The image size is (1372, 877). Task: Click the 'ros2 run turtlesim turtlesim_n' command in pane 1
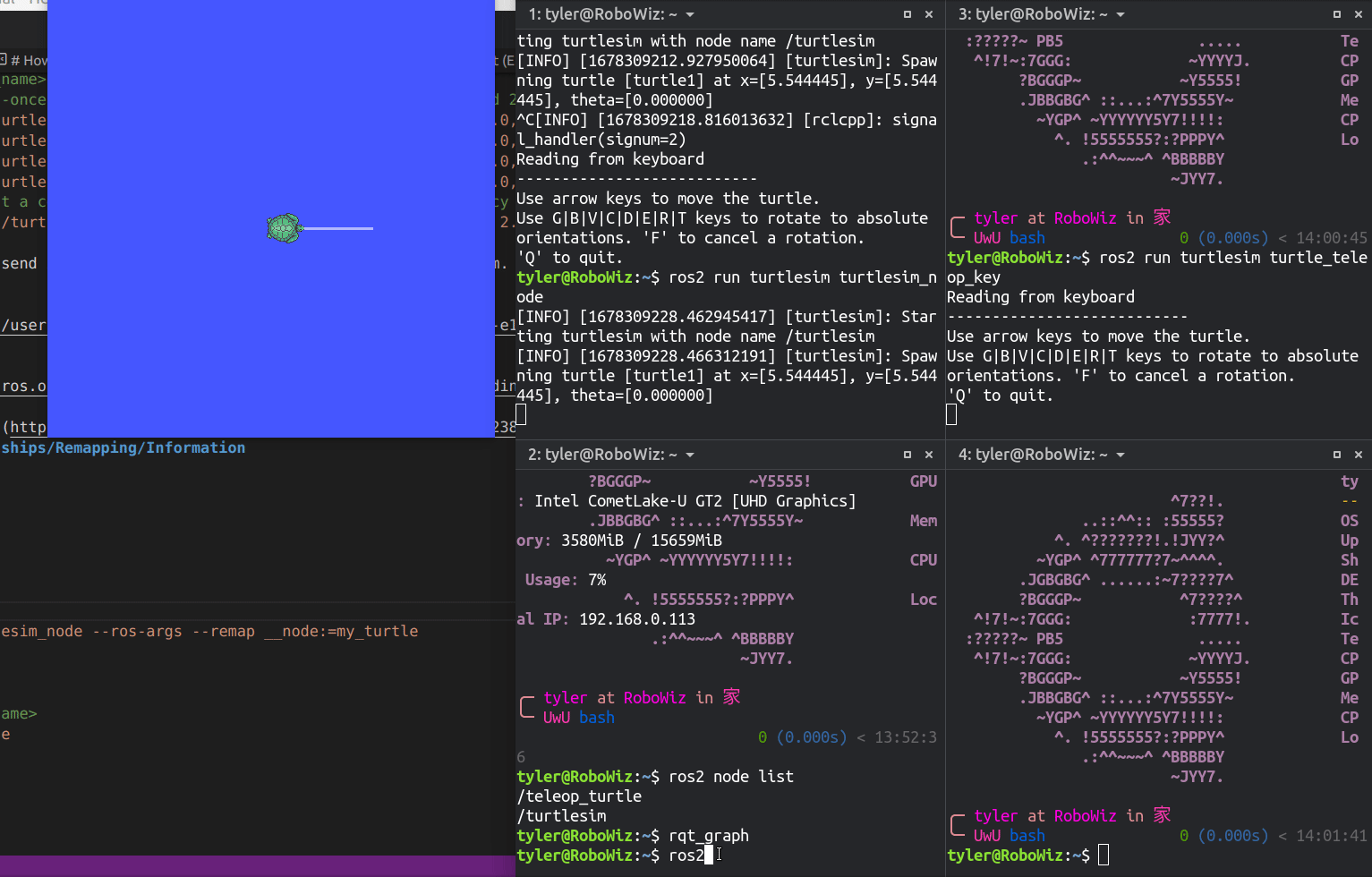tap(803, 277)
